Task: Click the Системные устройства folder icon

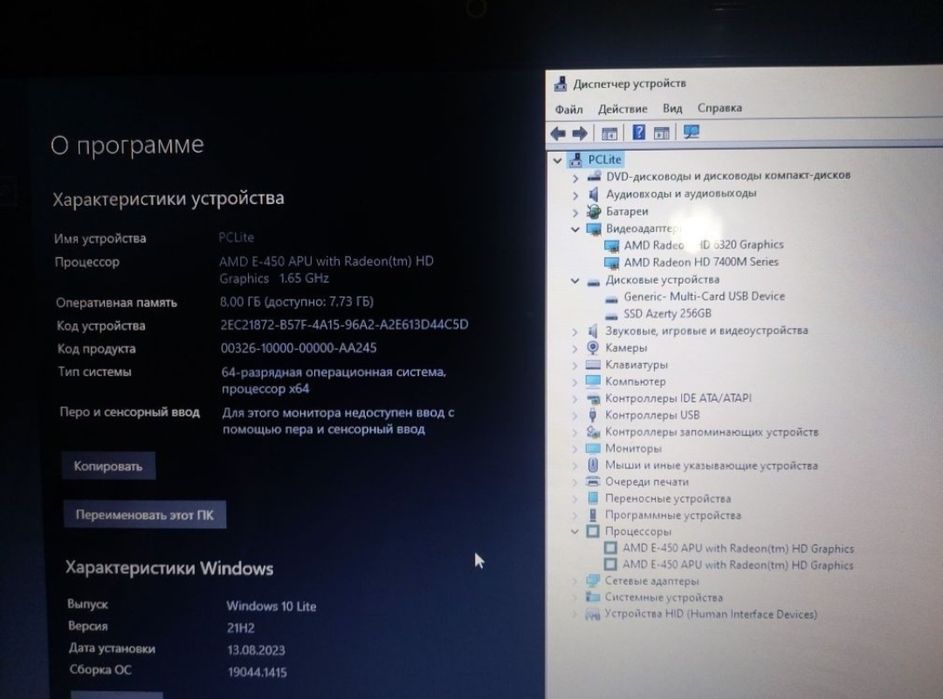Action: click(x=593, y=597)
